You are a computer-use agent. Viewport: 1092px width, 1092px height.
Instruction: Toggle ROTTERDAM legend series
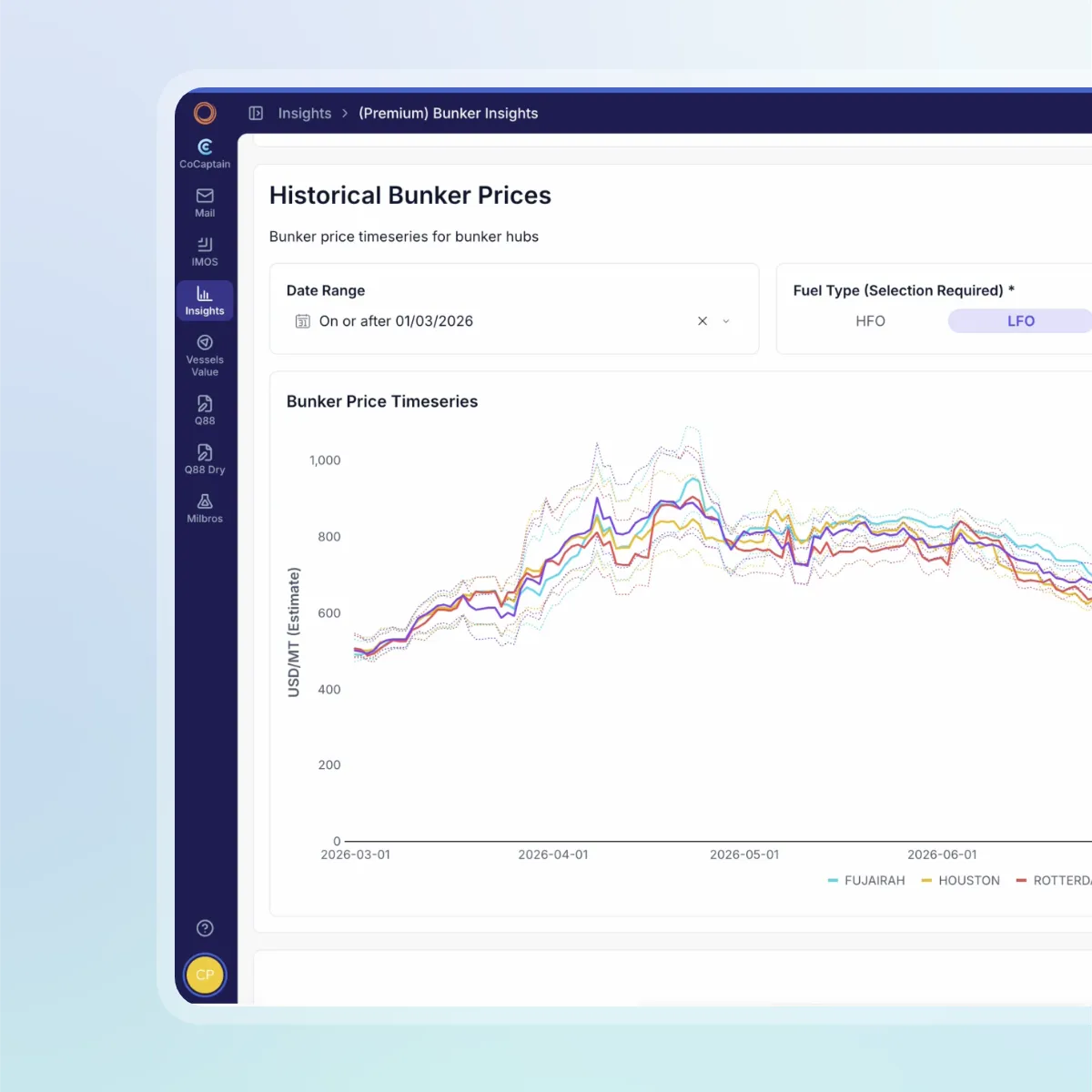(x=1054, y=880)
